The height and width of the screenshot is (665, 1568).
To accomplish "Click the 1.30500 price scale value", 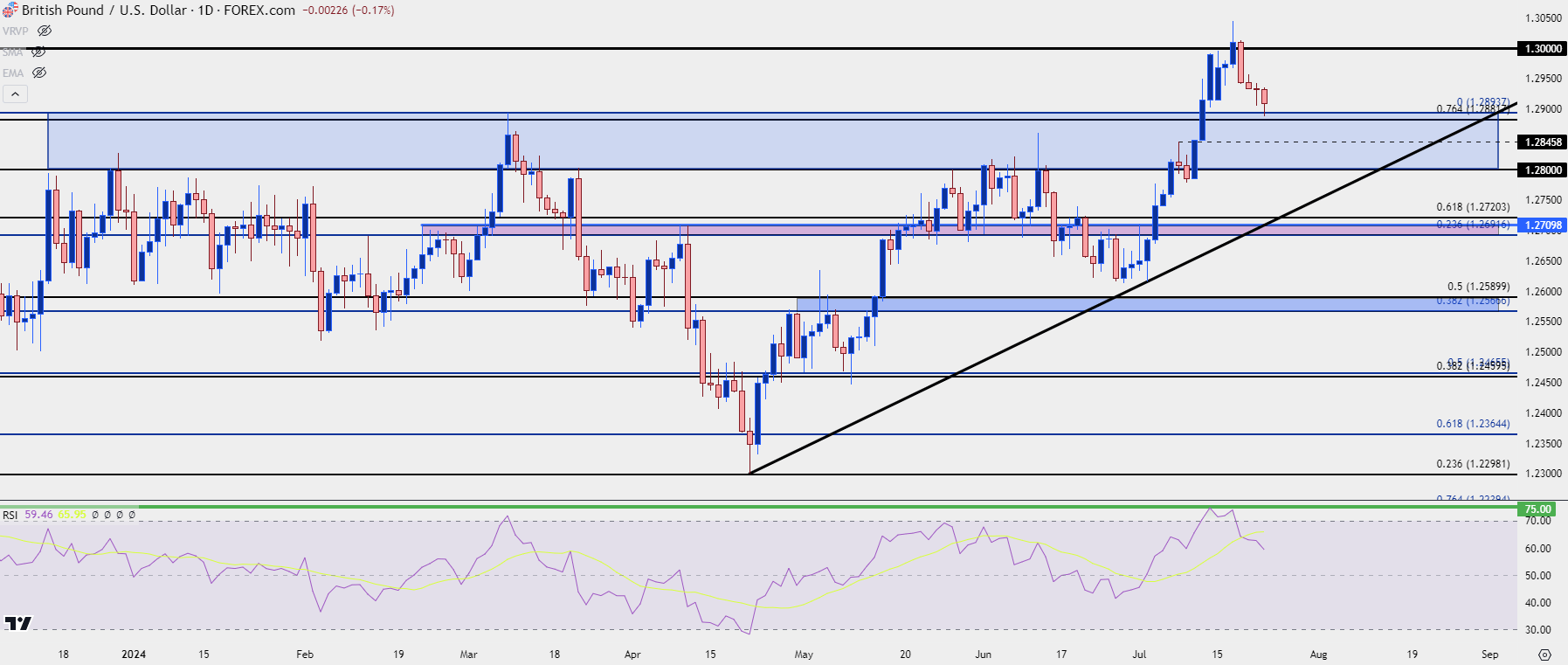I will [1544, 18].
